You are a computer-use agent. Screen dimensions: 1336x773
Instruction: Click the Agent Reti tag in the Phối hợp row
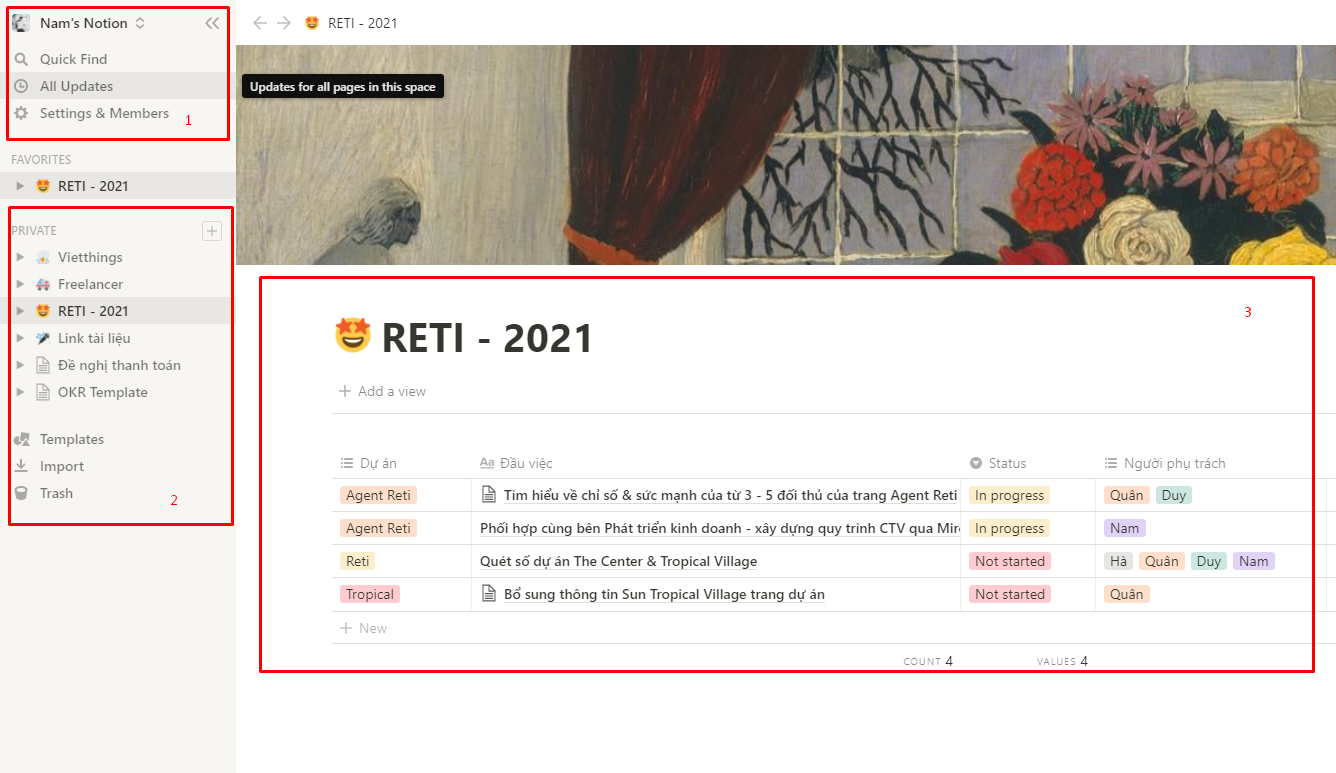(378, 528)
